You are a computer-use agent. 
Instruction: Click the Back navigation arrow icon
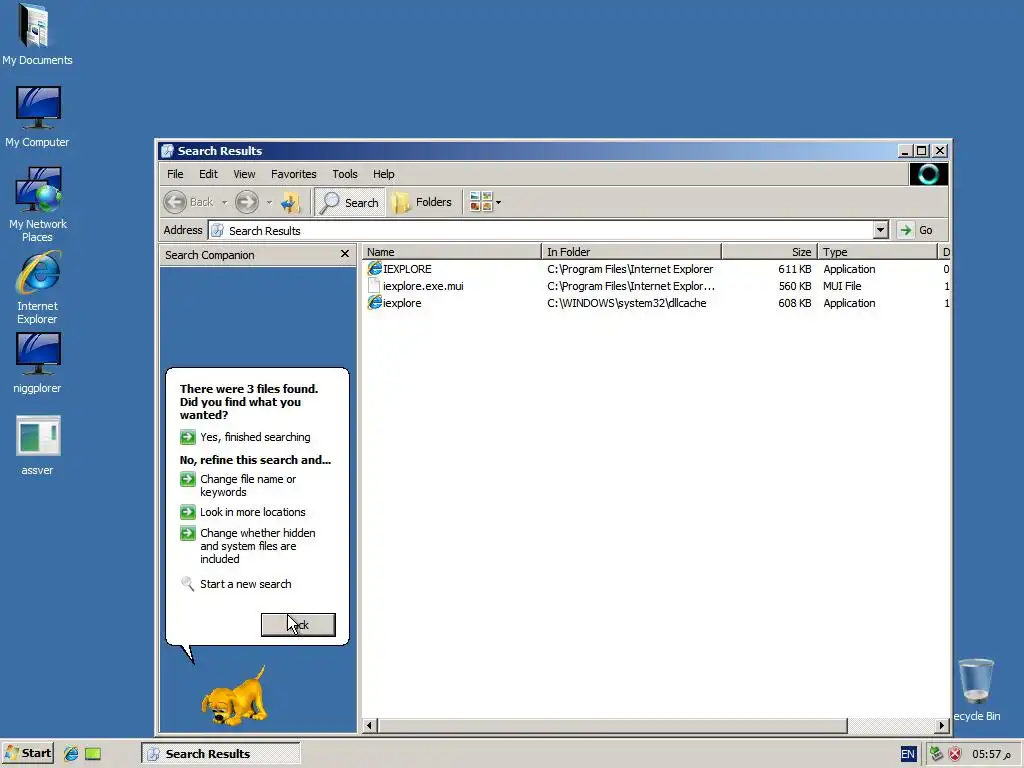[x=175, y=202]
